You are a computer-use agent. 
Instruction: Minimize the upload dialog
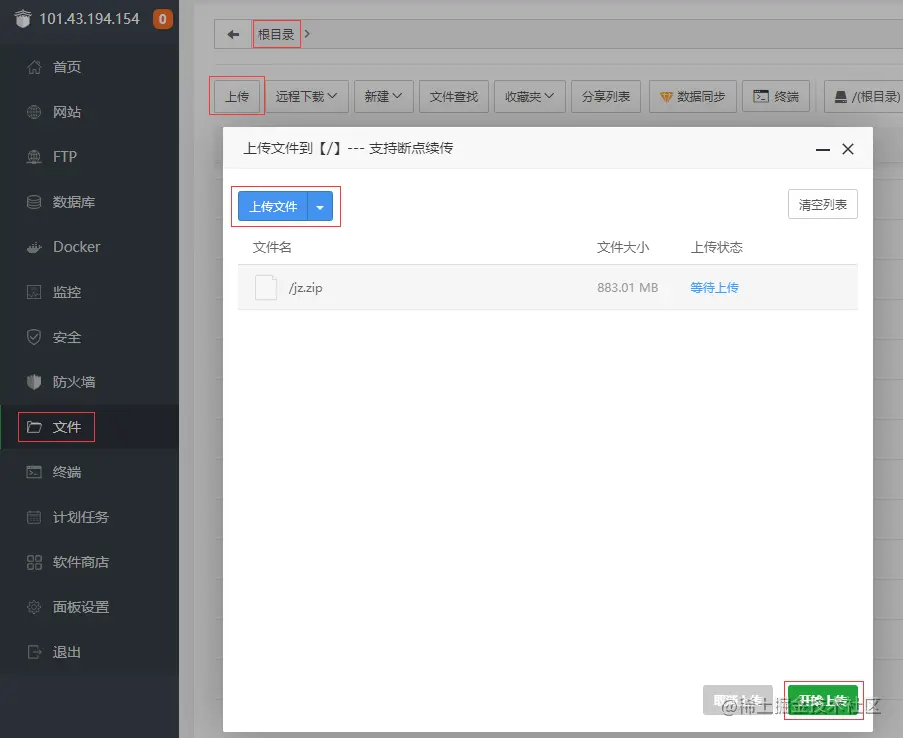[x=823, y=150]
